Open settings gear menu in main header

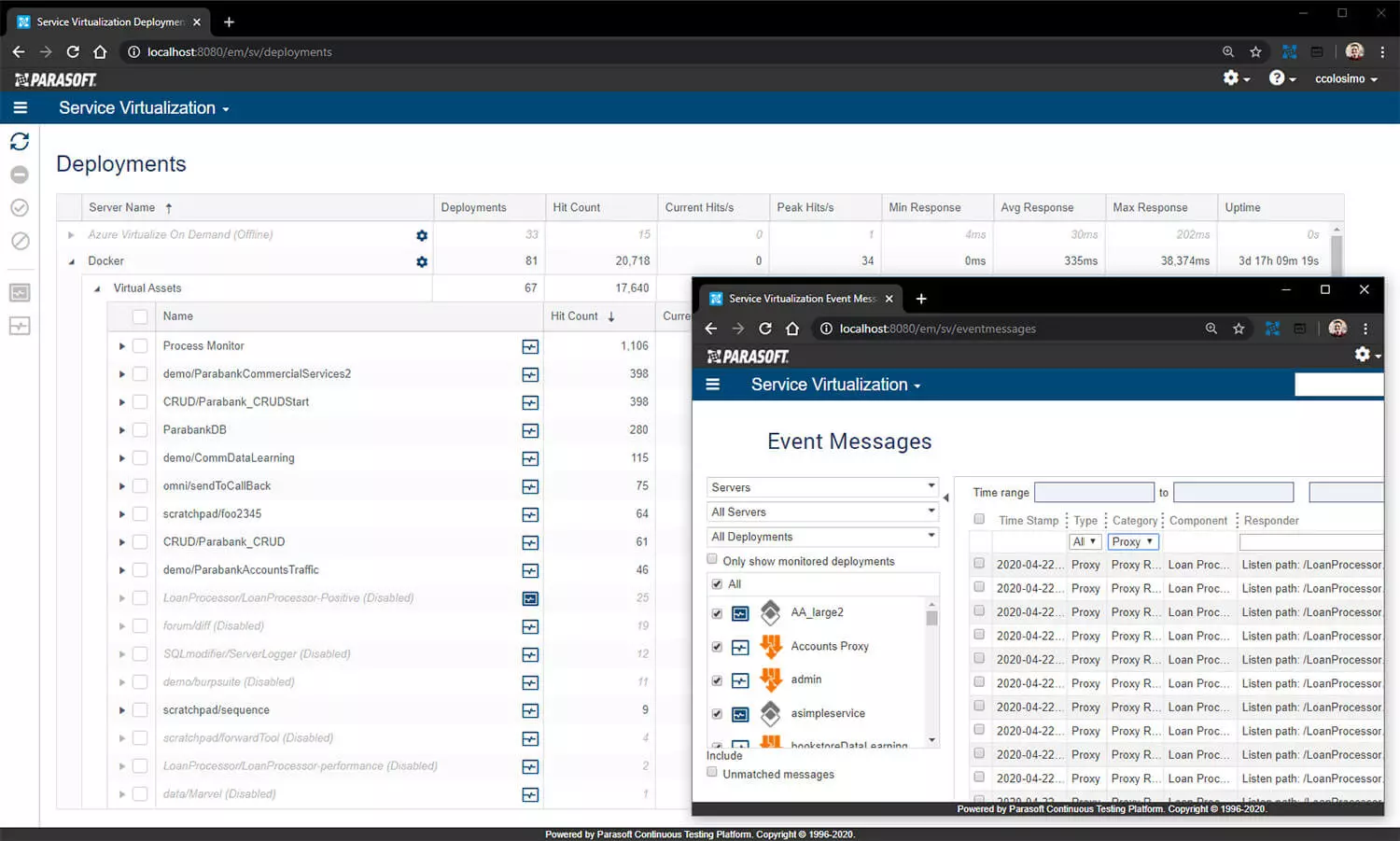[1236, 78]
